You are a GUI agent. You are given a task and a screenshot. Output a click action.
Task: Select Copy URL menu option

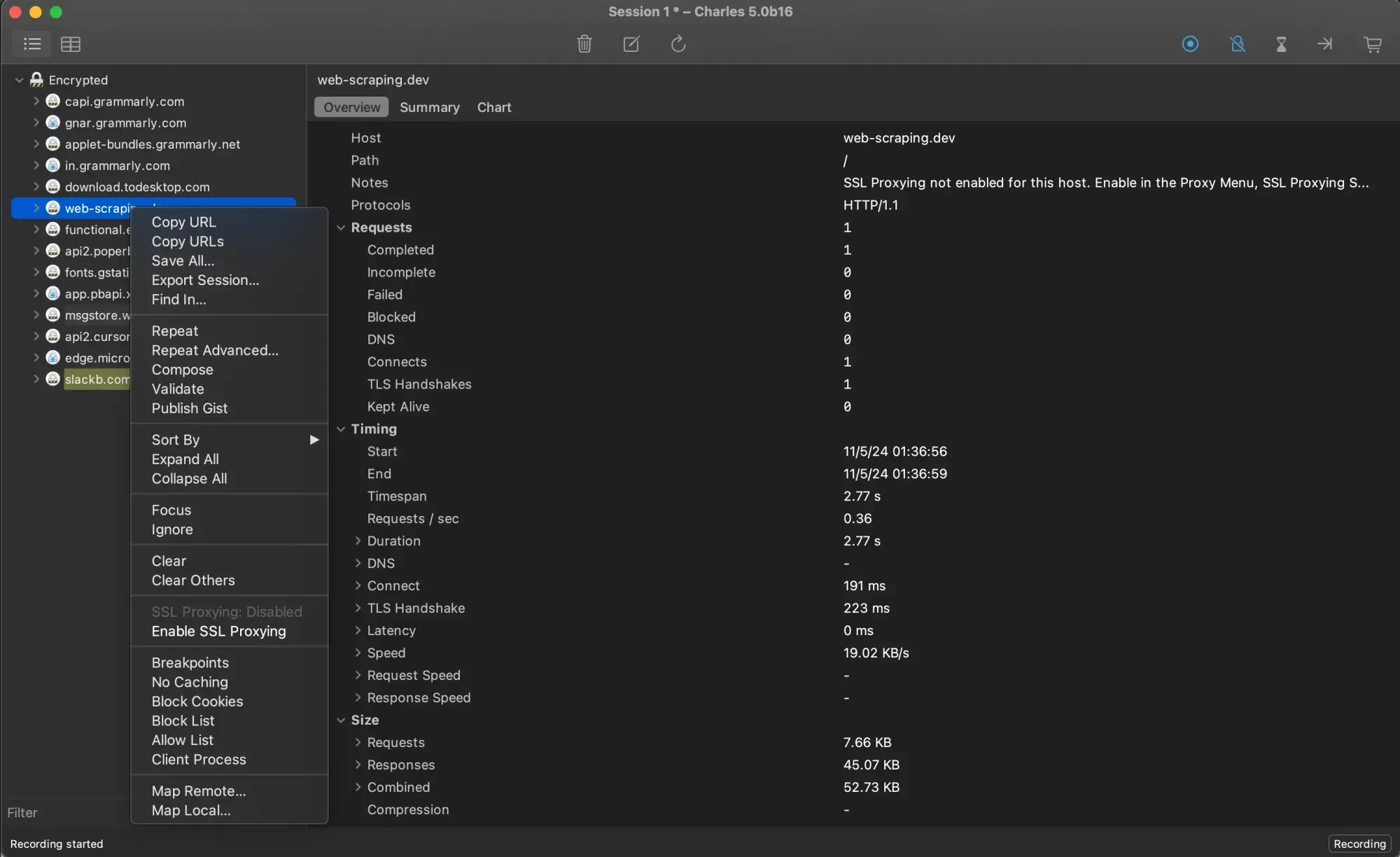183,222
